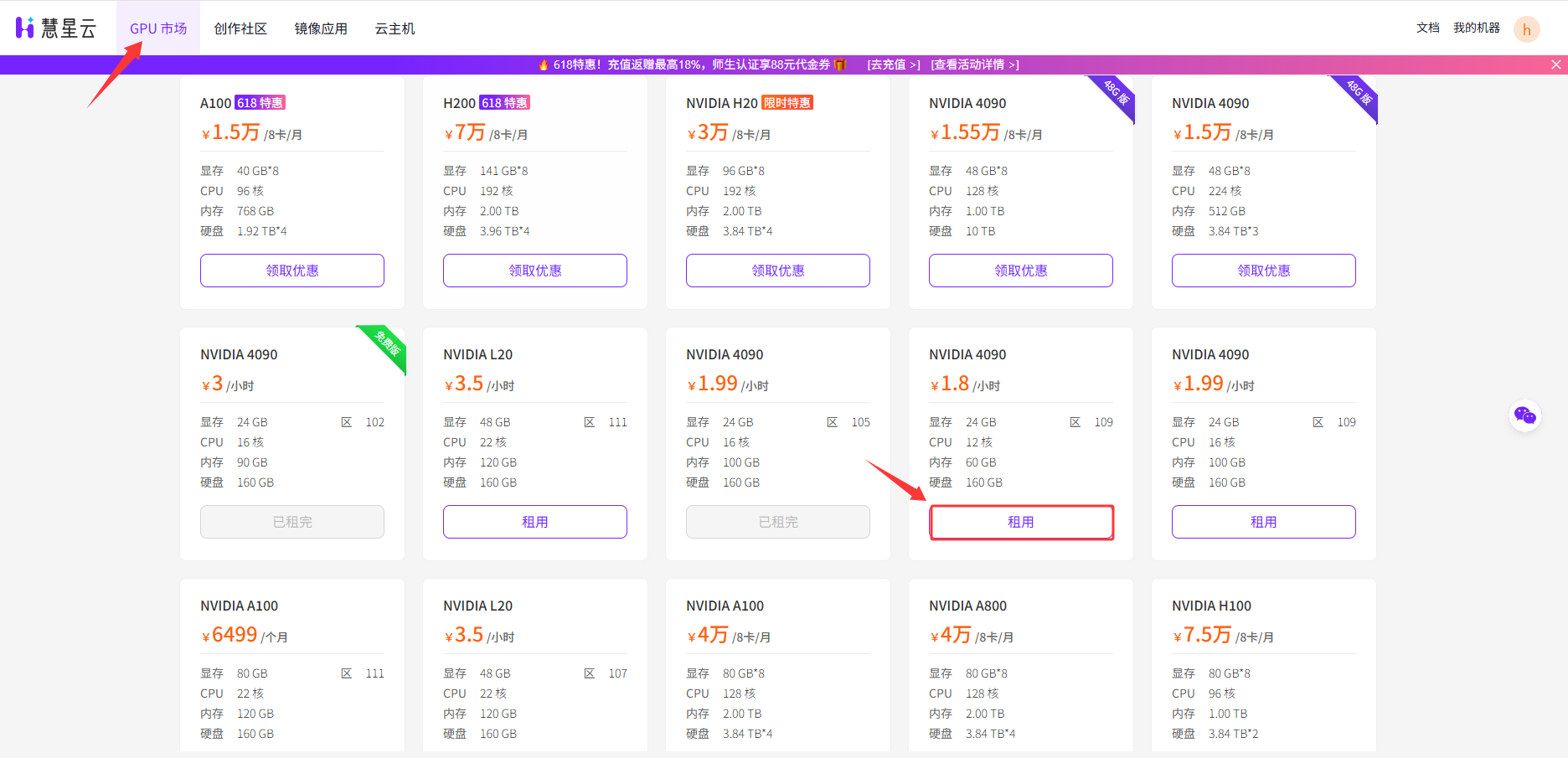Open 我的机器 page

(1477, 28)
